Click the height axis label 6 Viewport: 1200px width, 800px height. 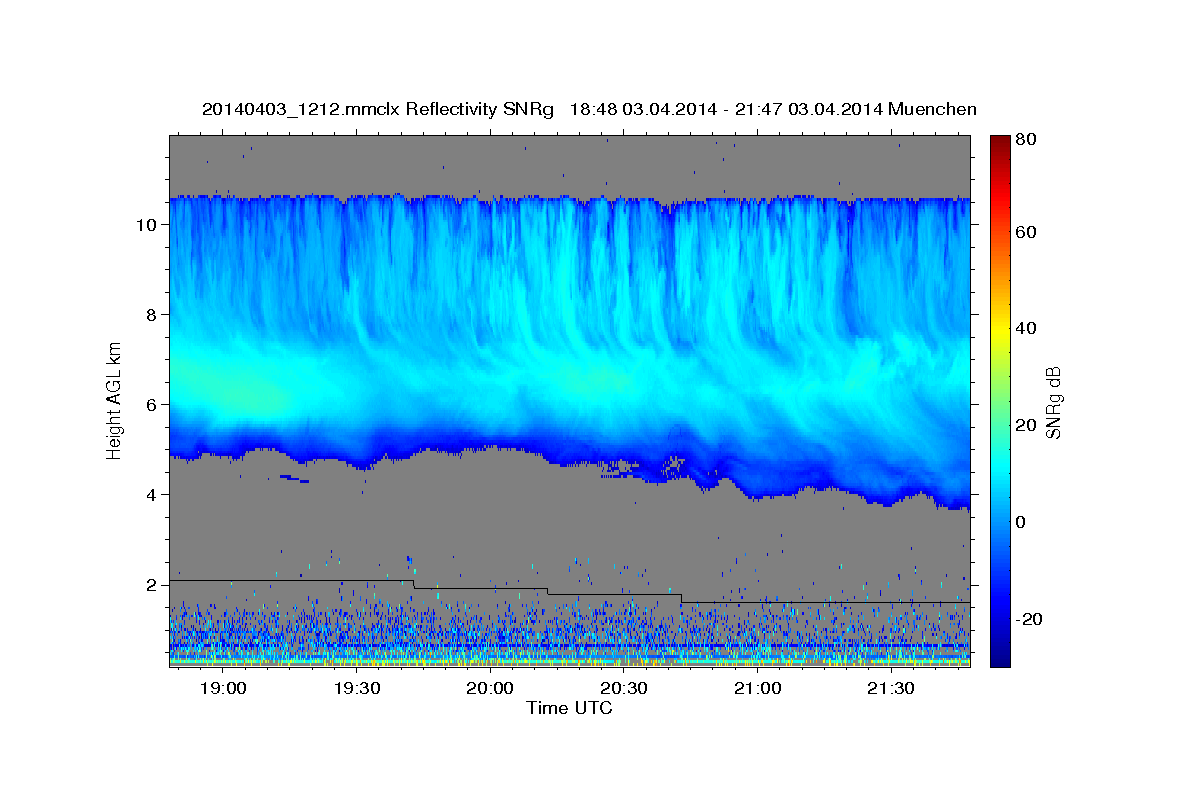tap(151, 405)
